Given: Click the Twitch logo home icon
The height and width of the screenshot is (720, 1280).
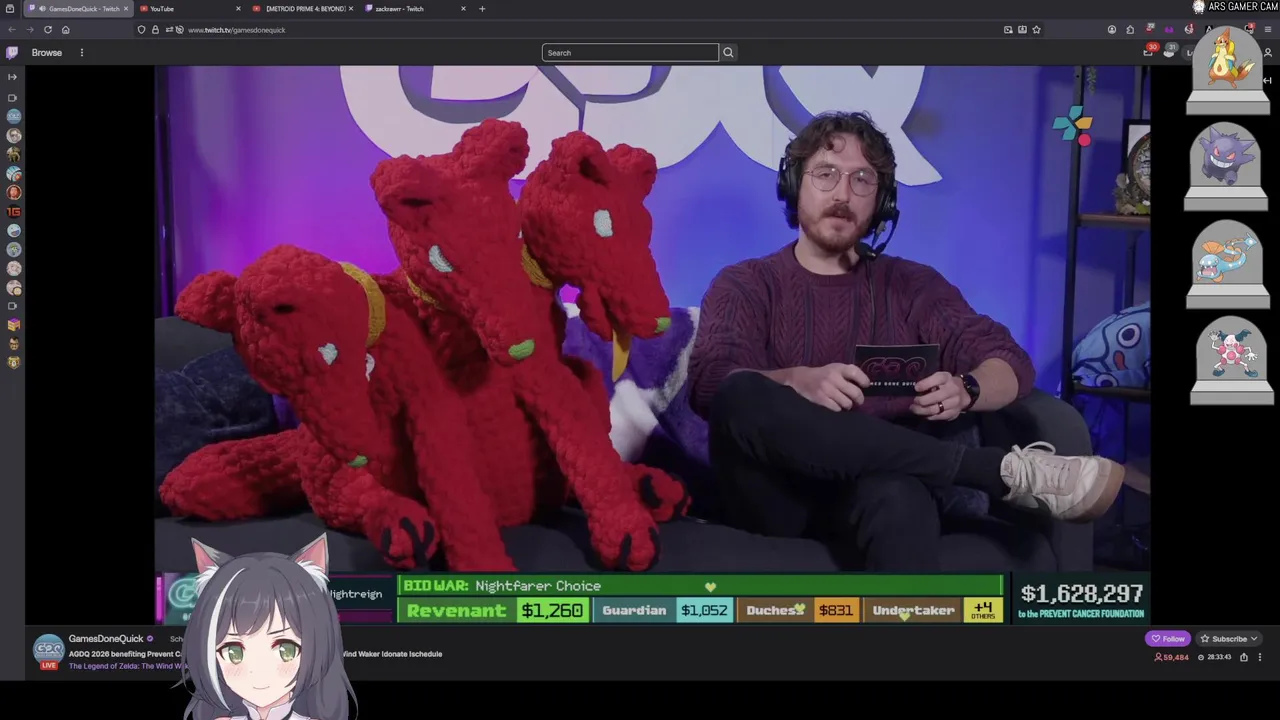Looking at the screenshot, I should [12, 53].
